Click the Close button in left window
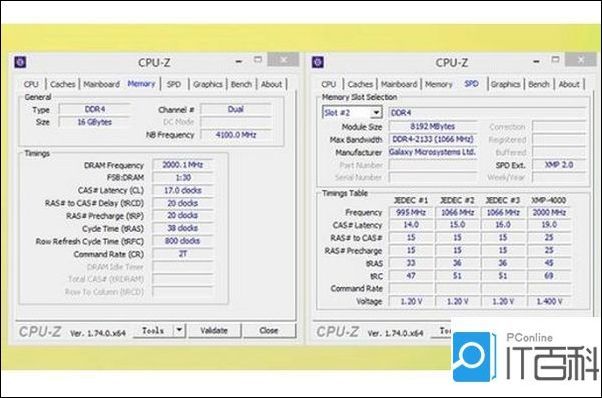 click(x=269, y=330)
